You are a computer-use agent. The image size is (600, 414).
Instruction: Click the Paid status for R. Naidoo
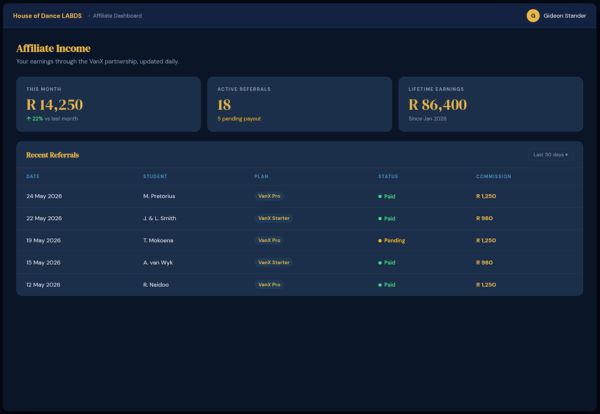(x=387, y=285)
